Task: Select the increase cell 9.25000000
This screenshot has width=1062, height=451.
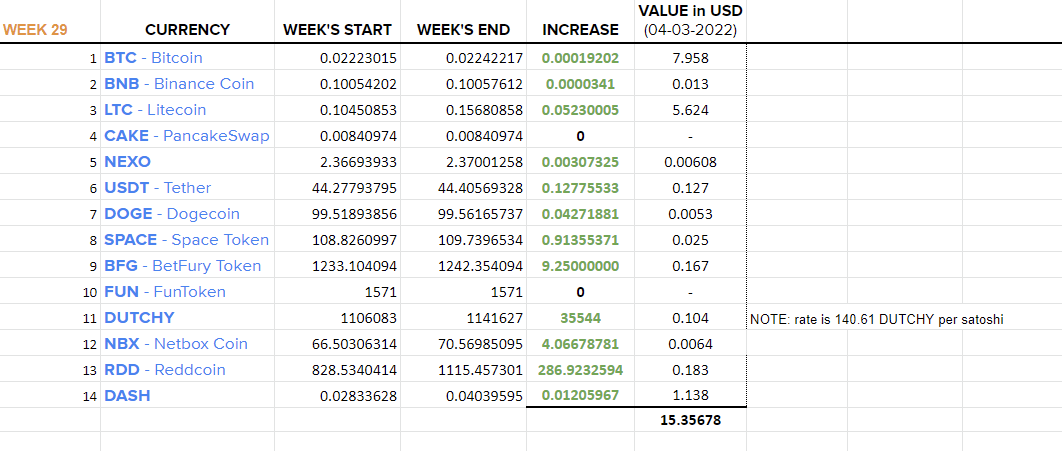Action: point(580,266)
